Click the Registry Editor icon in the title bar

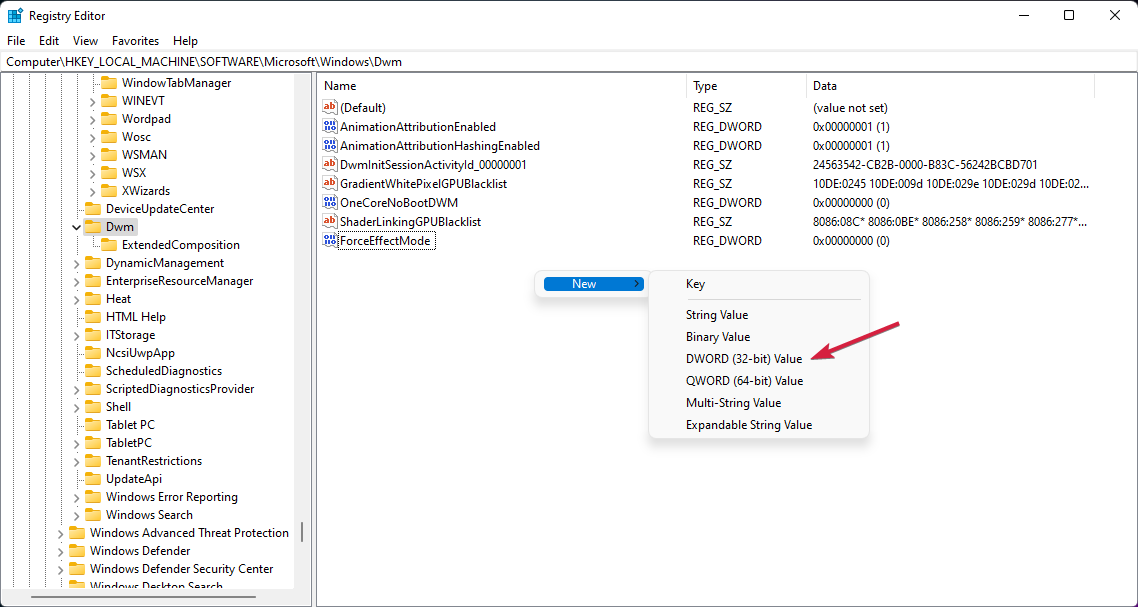point(15,15)
